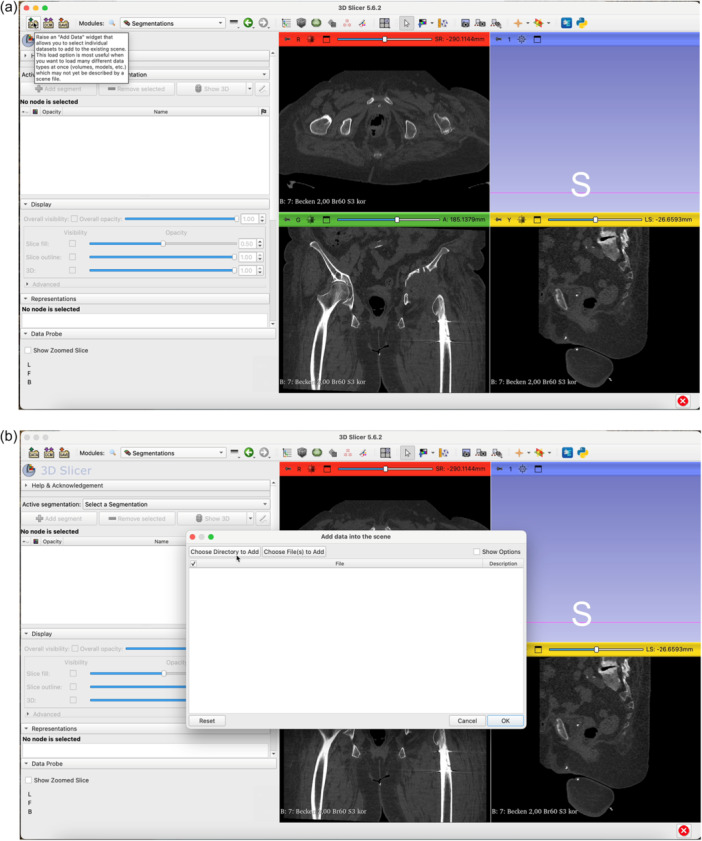702x841 pixels.
Task: Toggle Overall visibility checkbox in screenshot (b)
Action: point(75,648)
